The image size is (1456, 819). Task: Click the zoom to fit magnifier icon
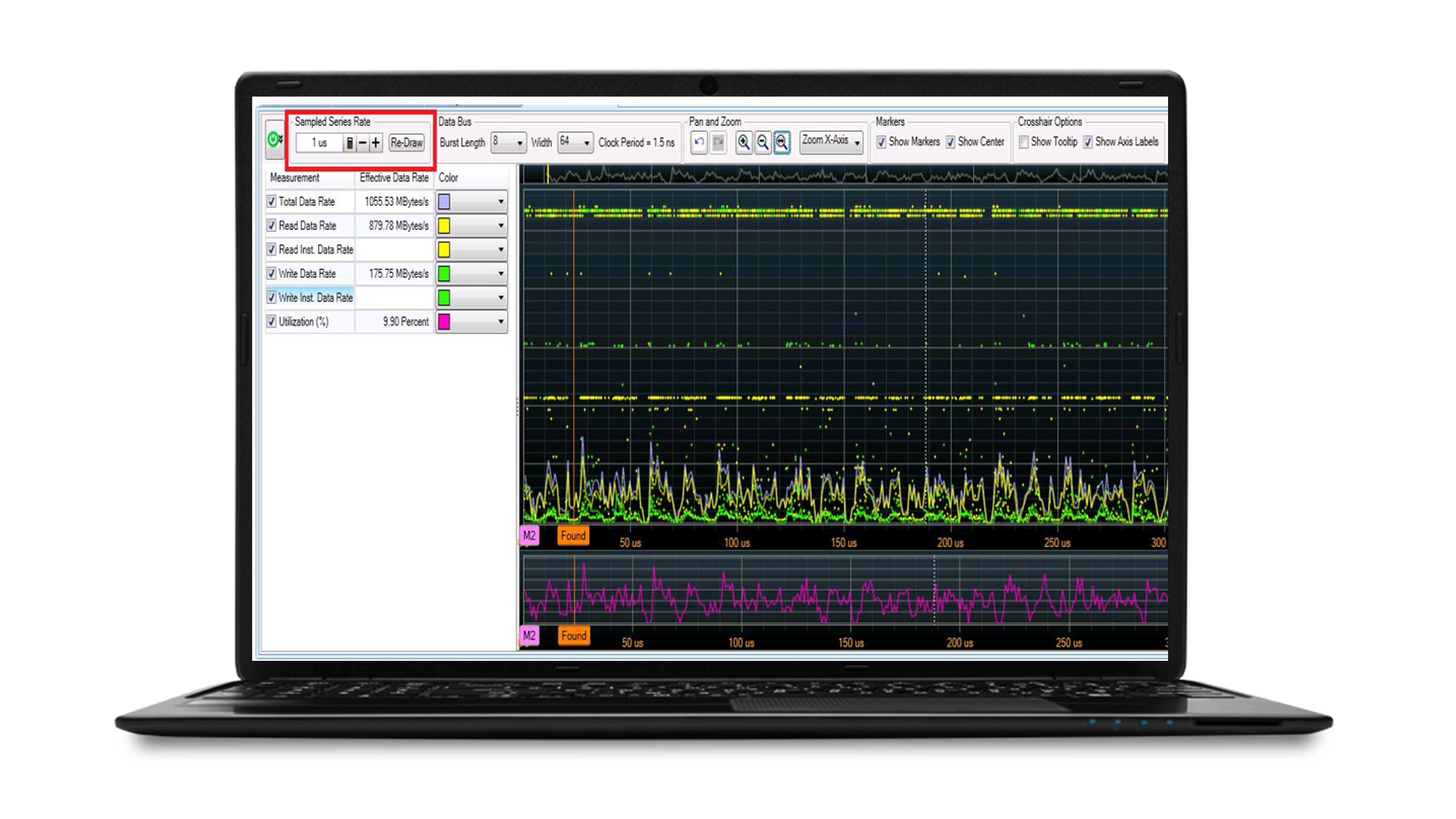(x=782, y=142)
